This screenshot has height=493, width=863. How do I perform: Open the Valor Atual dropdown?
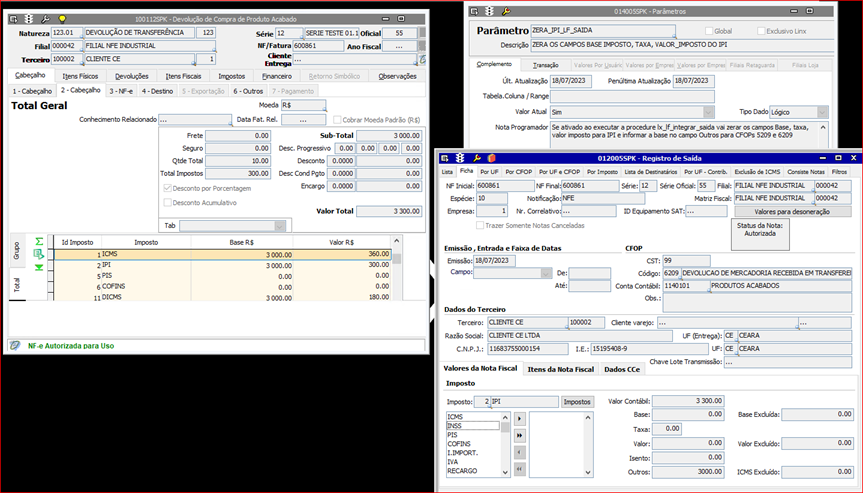coord(708,112)
